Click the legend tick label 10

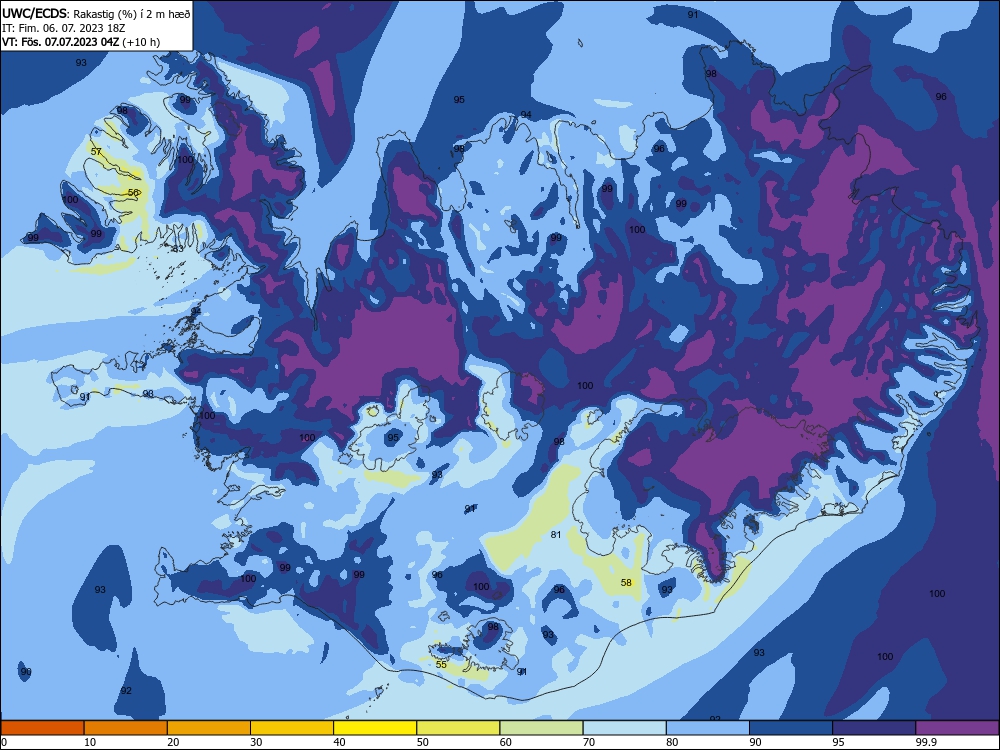pos(90,742)
